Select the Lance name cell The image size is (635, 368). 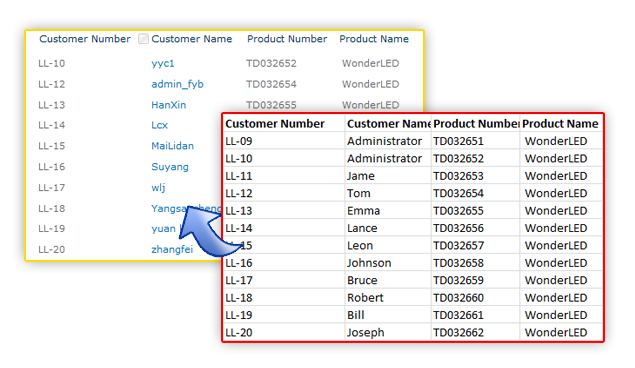coord(388,228)
